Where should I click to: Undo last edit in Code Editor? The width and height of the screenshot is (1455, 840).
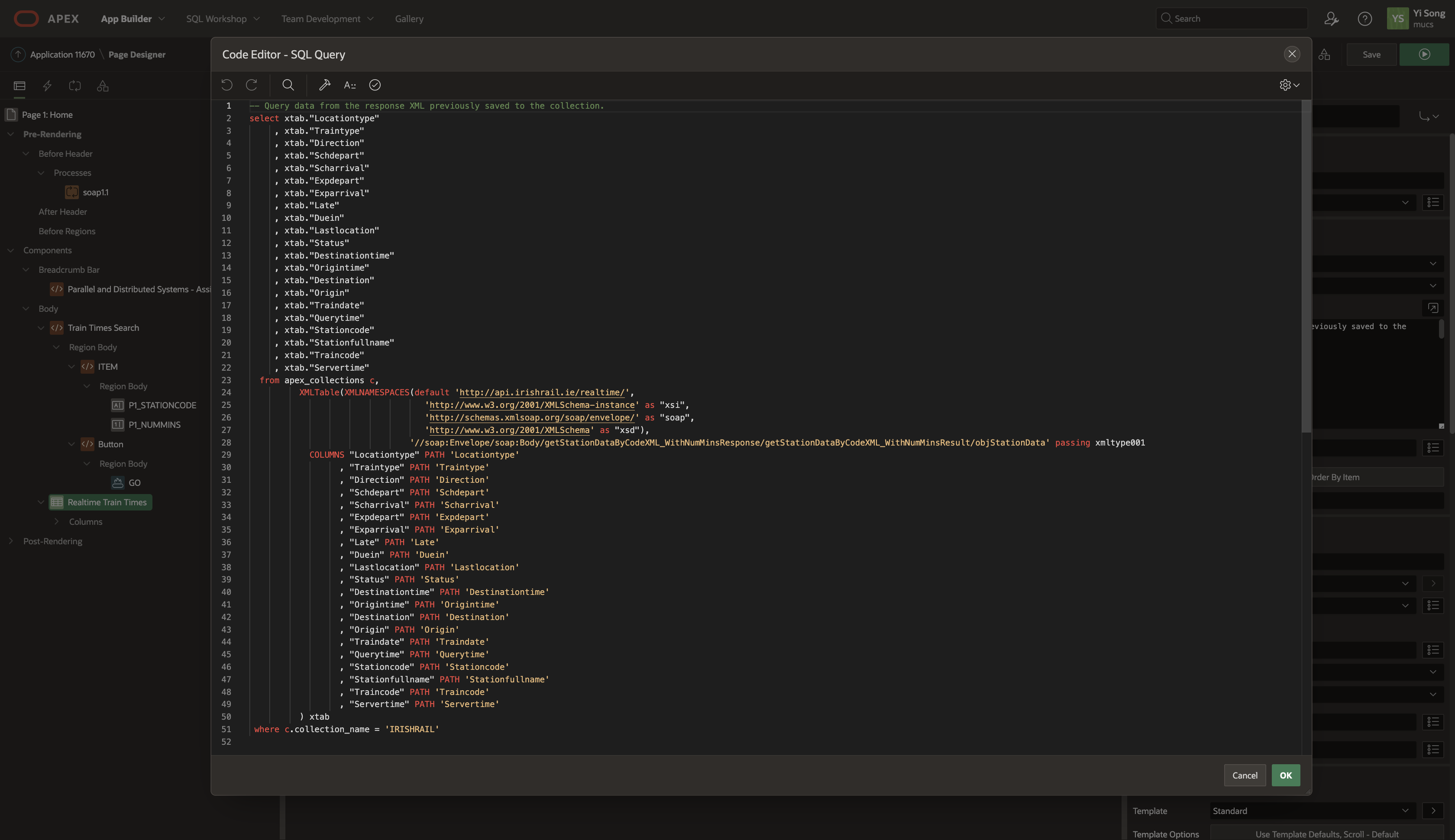coord(227,85)
